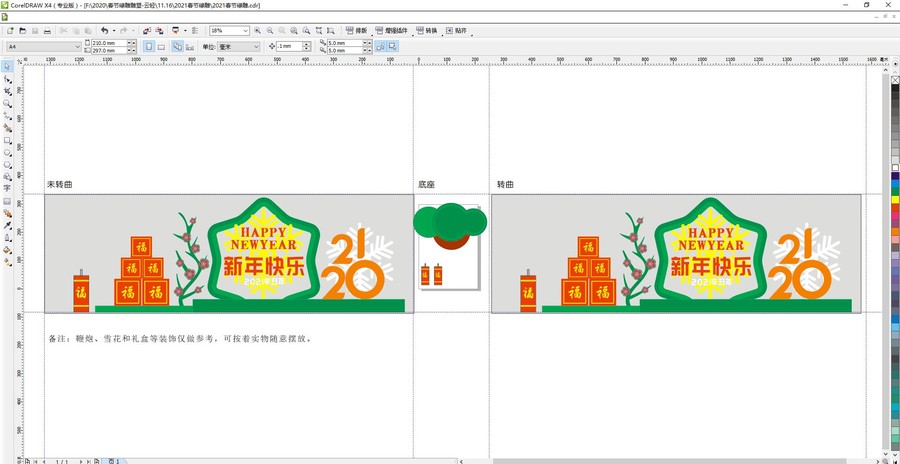Open the units (毫米) dropdown

click(256, 47)
